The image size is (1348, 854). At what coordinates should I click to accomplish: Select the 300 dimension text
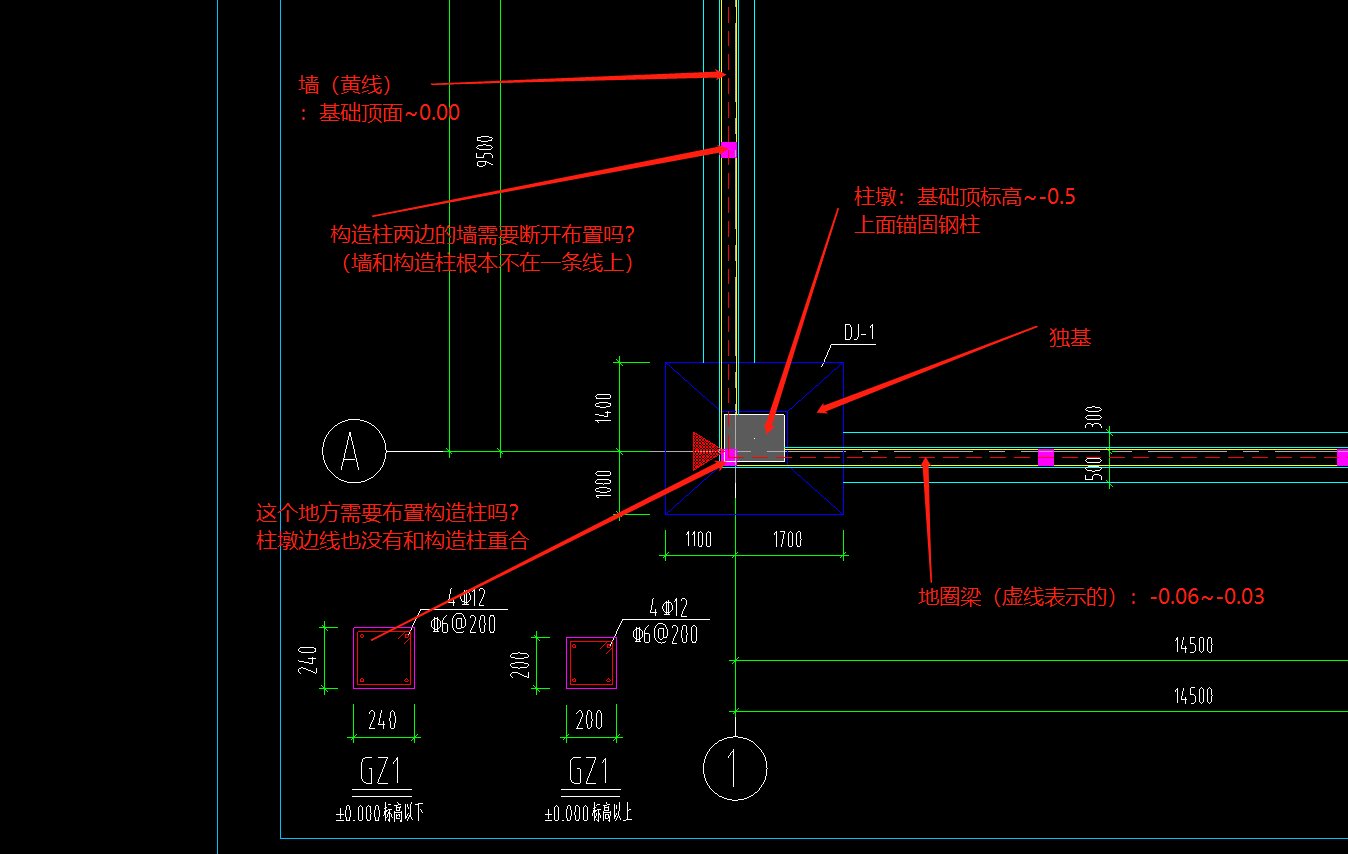[1094, 418]
